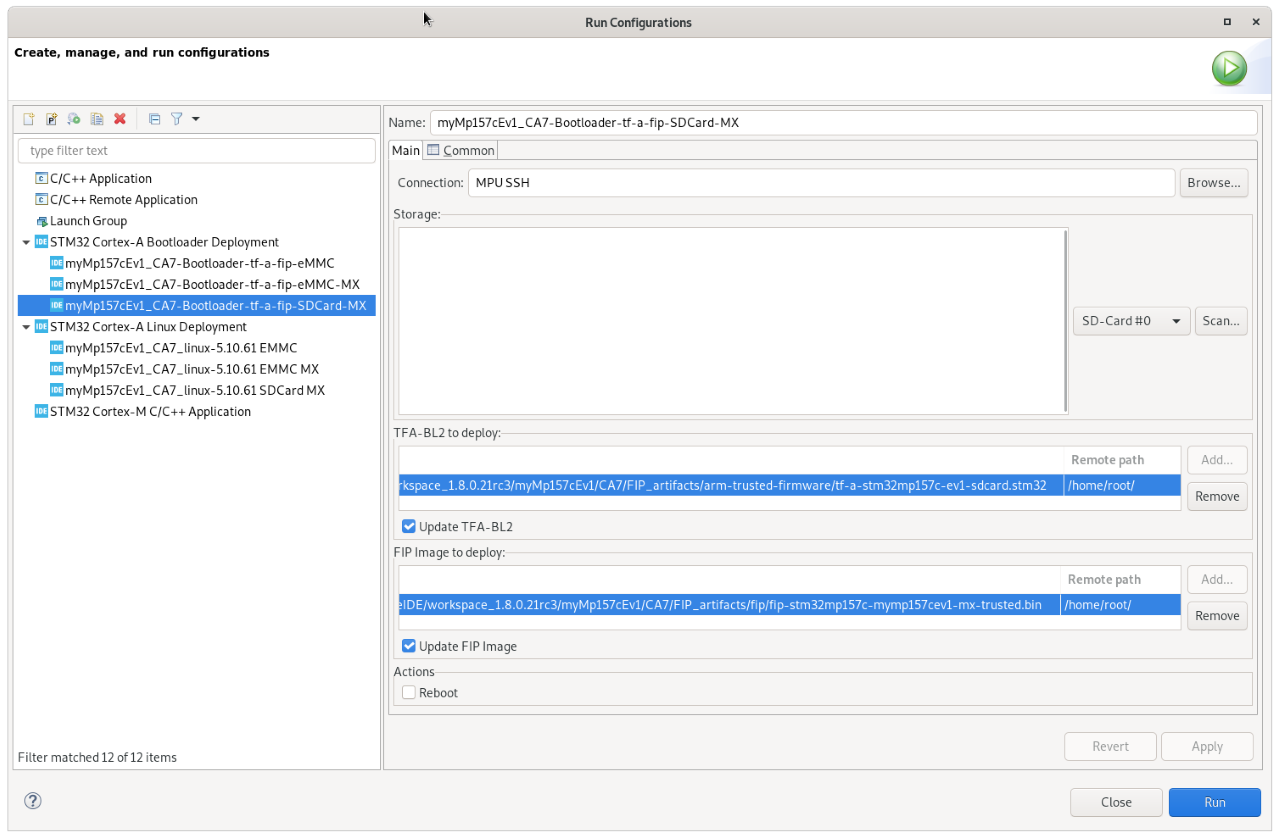
Task: Select C/C++ Remote Application tree entry
Action: [124, 200]
